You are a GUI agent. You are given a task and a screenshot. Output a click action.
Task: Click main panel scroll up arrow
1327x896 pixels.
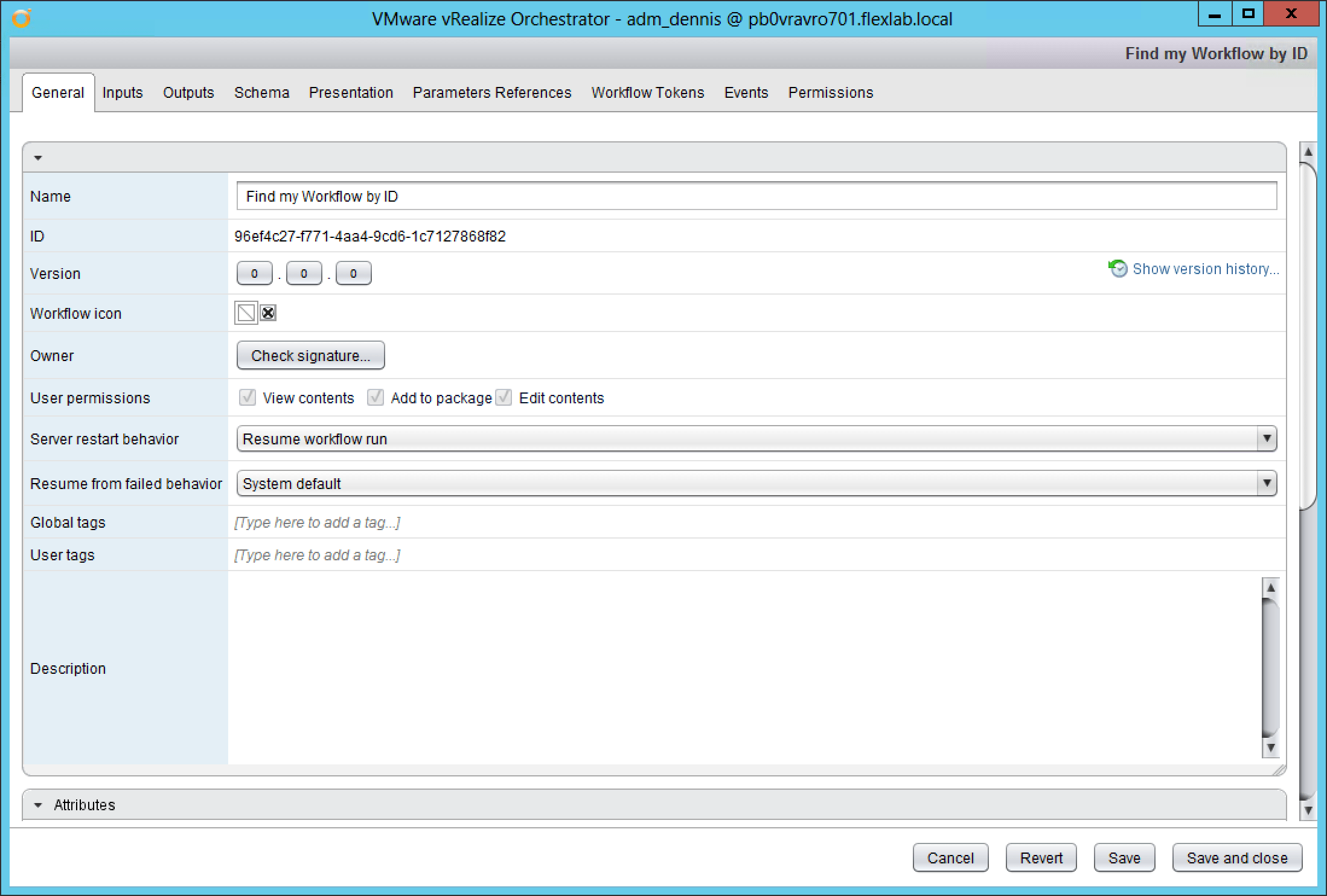[x=1308, y=152]
